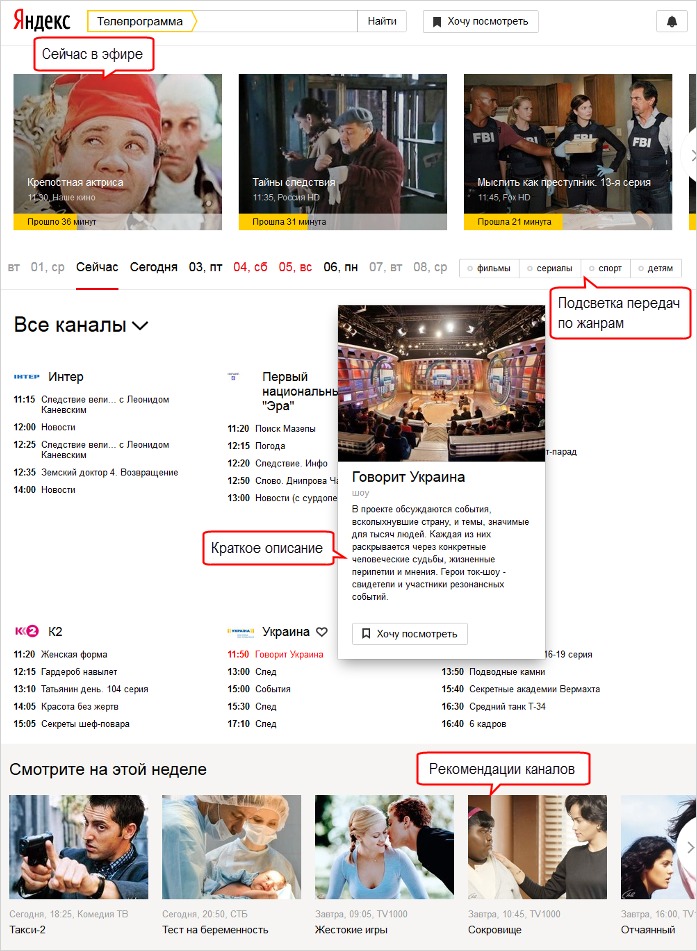Toggle the сериалы genre highlight
This screenshot has height=951, width=697.
coord(550,268)
